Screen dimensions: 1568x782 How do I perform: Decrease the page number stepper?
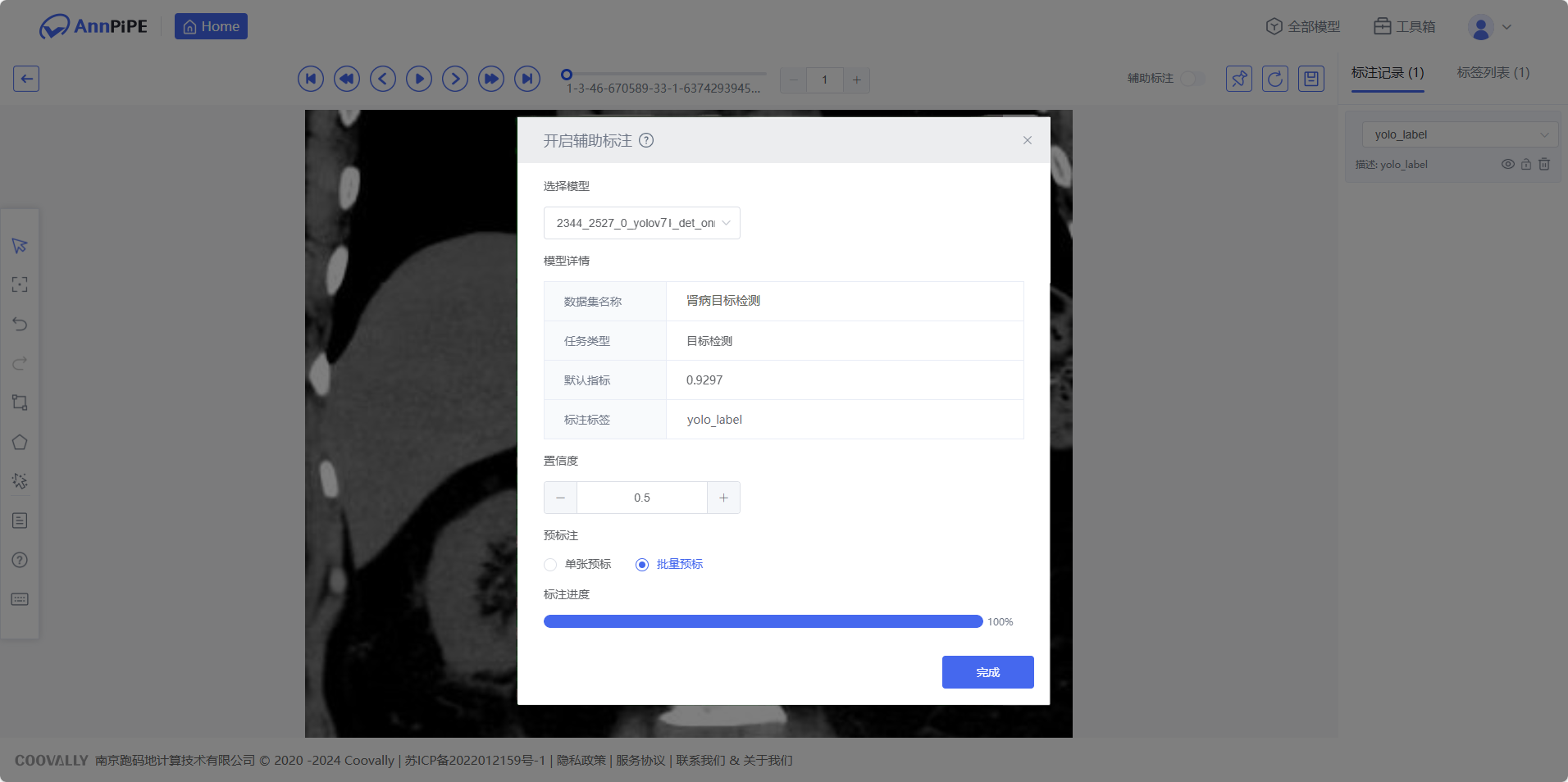(x=793, y=80)
